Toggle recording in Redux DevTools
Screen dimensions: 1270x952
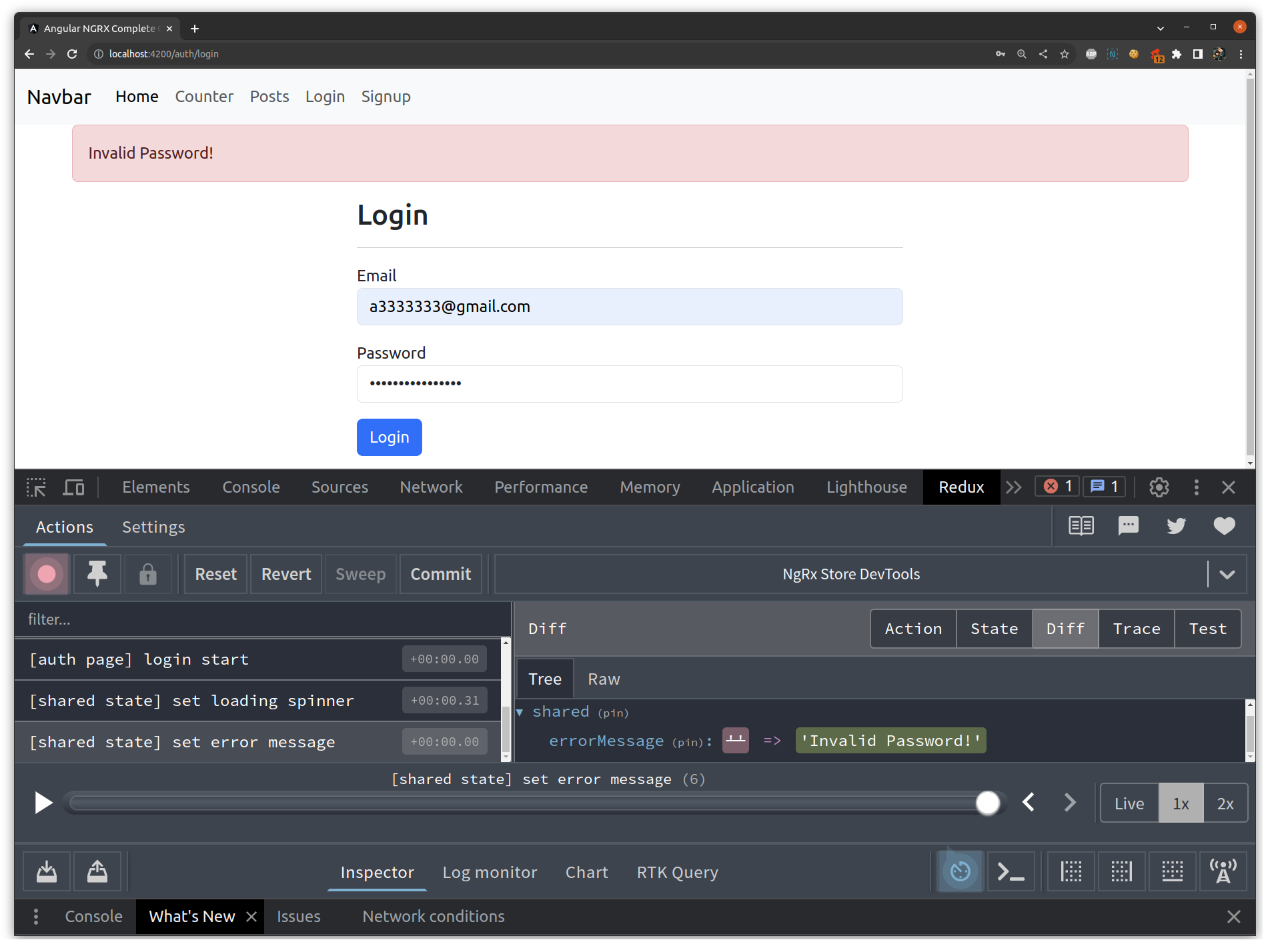point(45,573)
